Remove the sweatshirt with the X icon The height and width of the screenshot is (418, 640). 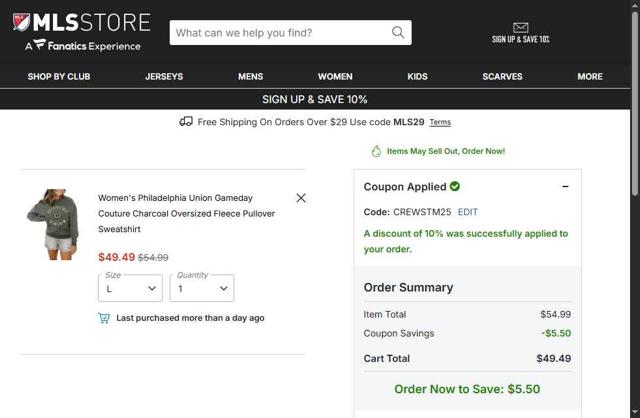pos(301,198)
